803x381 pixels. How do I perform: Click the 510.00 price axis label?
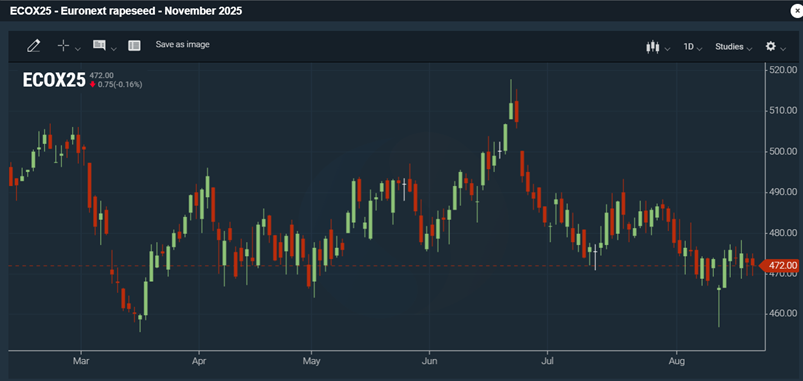[784, 110]
